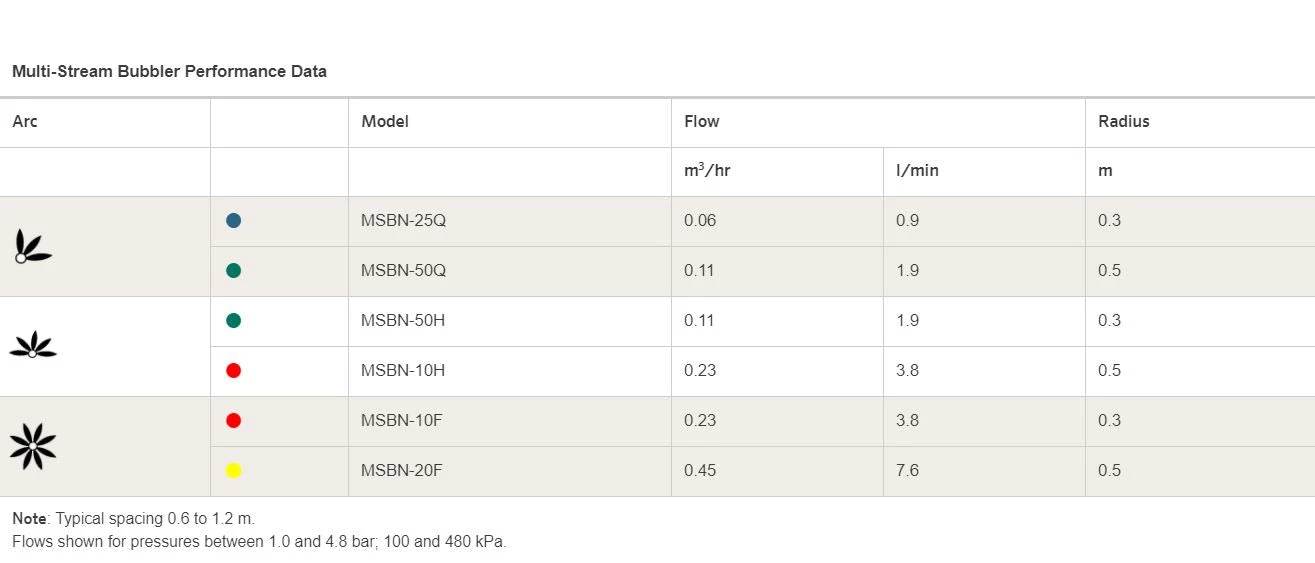Click the quarter-circle arc pattern icon
The width and height of the screenshot is (1315, 563).
[32, 246]
